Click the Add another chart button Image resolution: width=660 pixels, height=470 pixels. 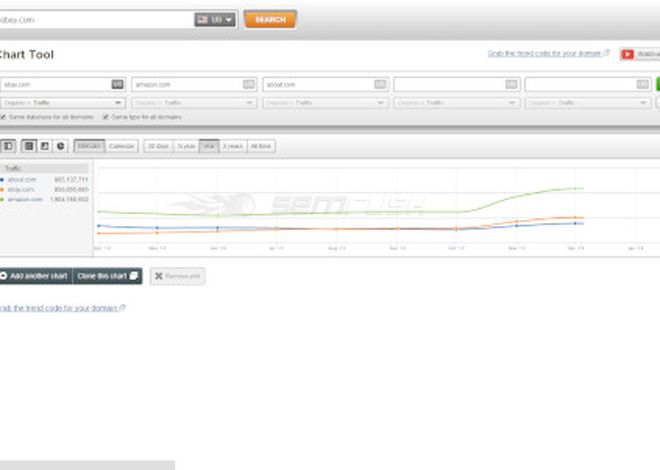pyautogui.click(x=35, y=276)
